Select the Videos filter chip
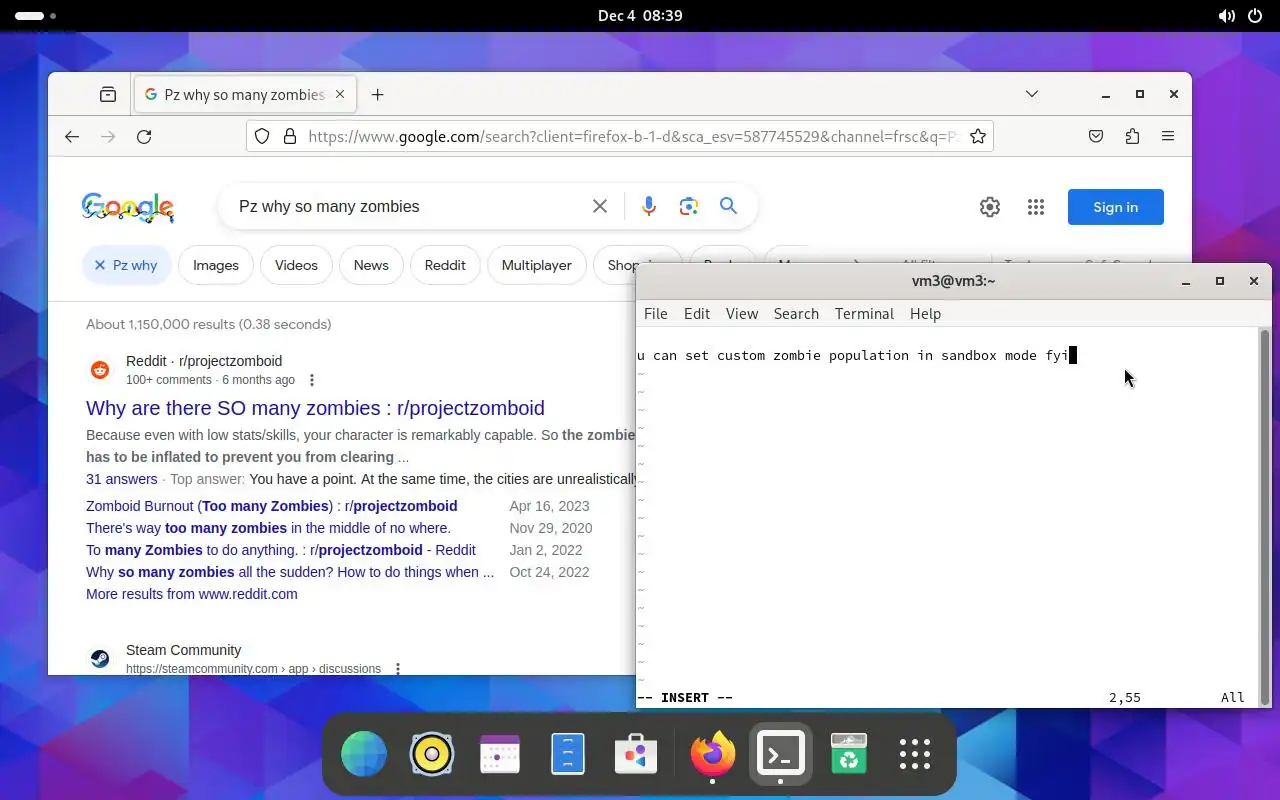 point(296,265)
